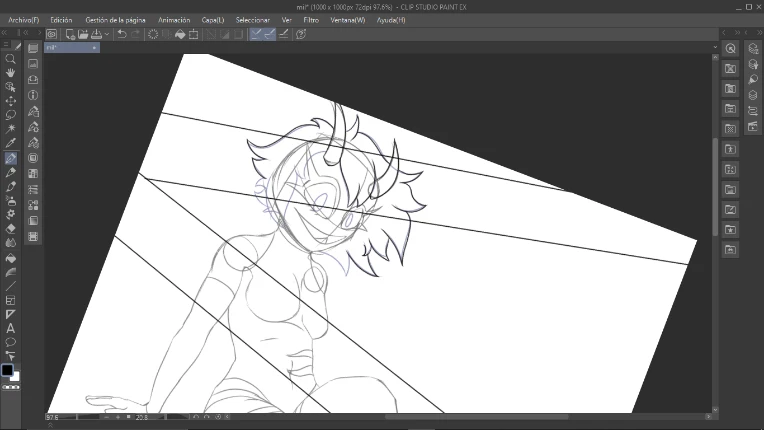The width and height of the screenshot is (764, 430).
Task: Click the horizontal canvas scrollbar
Action: 477,417
